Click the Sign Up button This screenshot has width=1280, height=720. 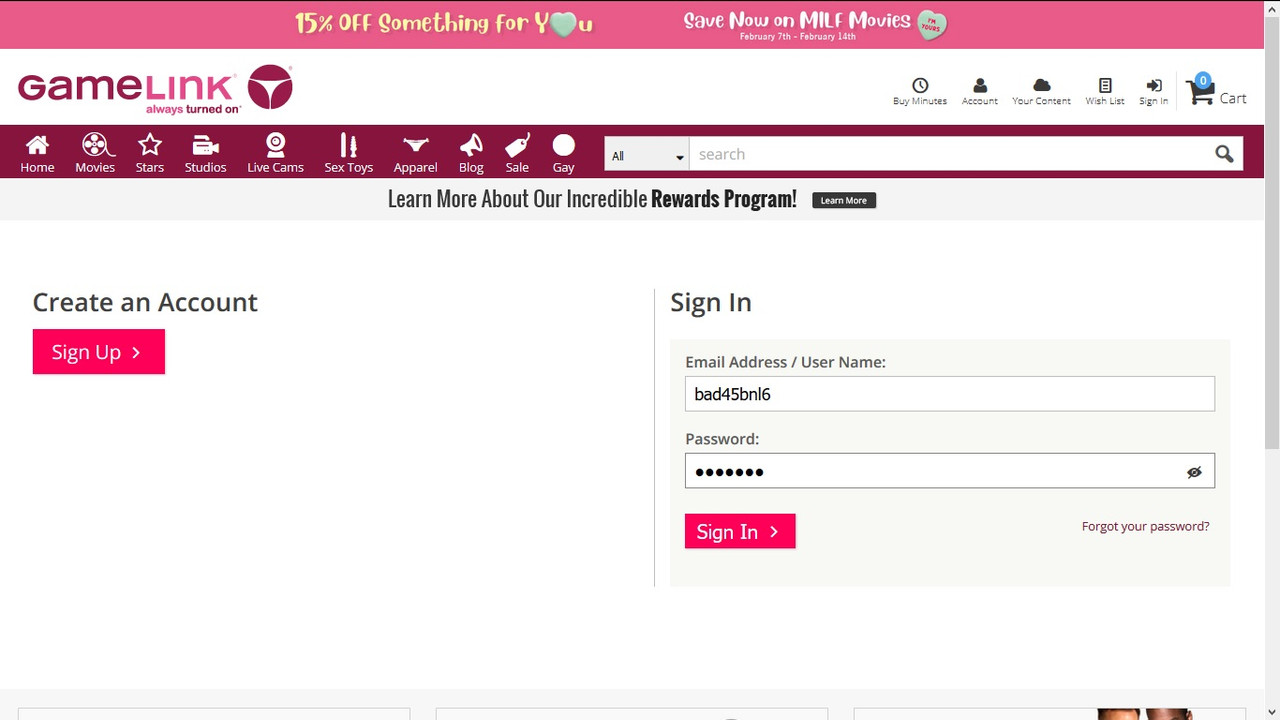tap(99, 352)
